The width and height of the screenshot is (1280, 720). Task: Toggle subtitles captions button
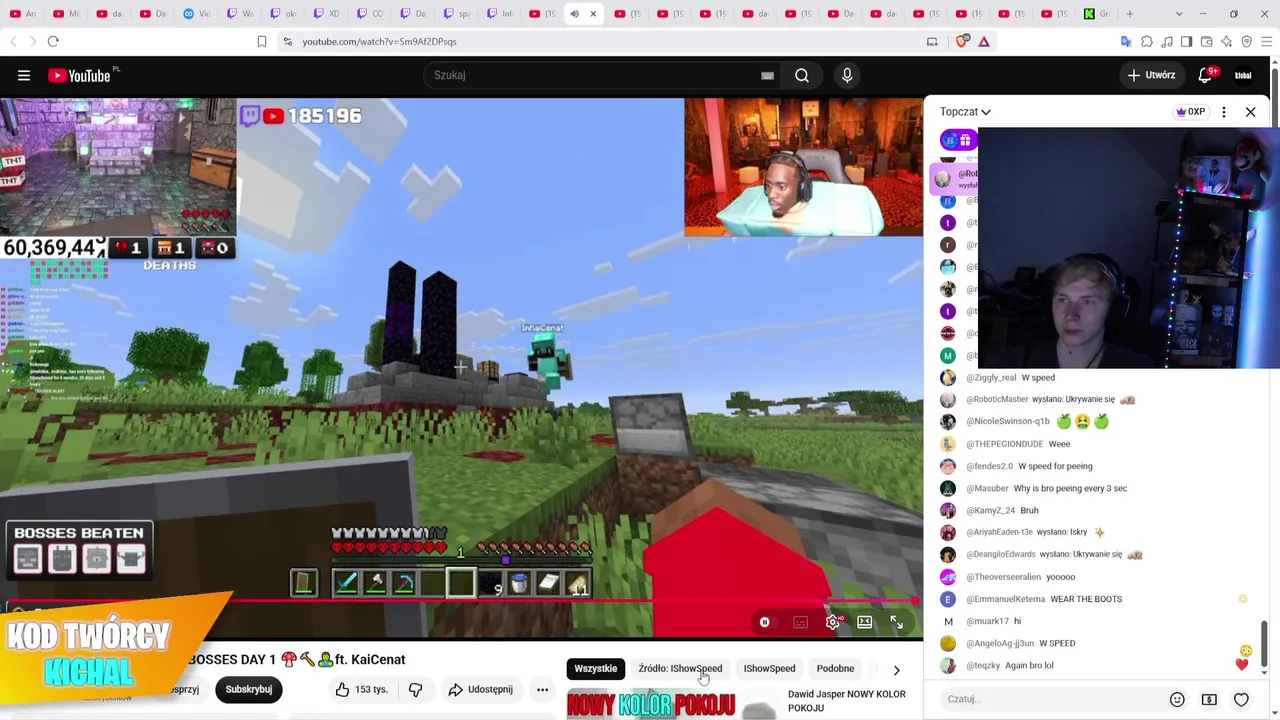[800, 622]
